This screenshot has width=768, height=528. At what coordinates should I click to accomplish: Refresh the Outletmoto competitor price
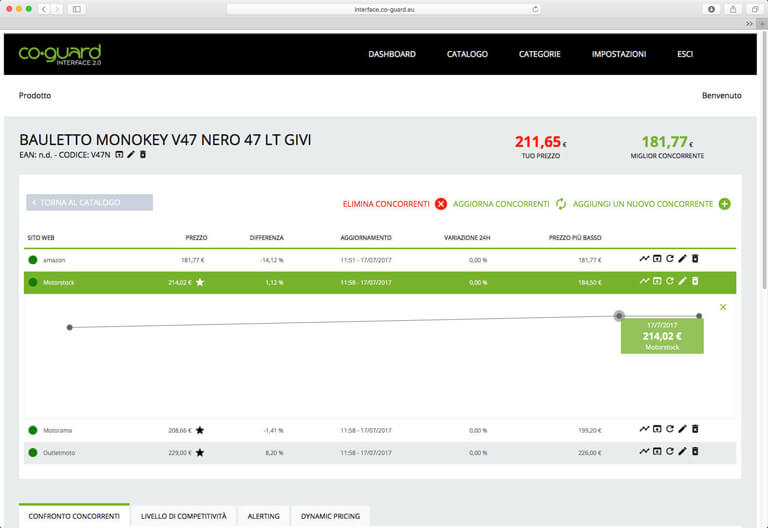[x=670, y=452]
